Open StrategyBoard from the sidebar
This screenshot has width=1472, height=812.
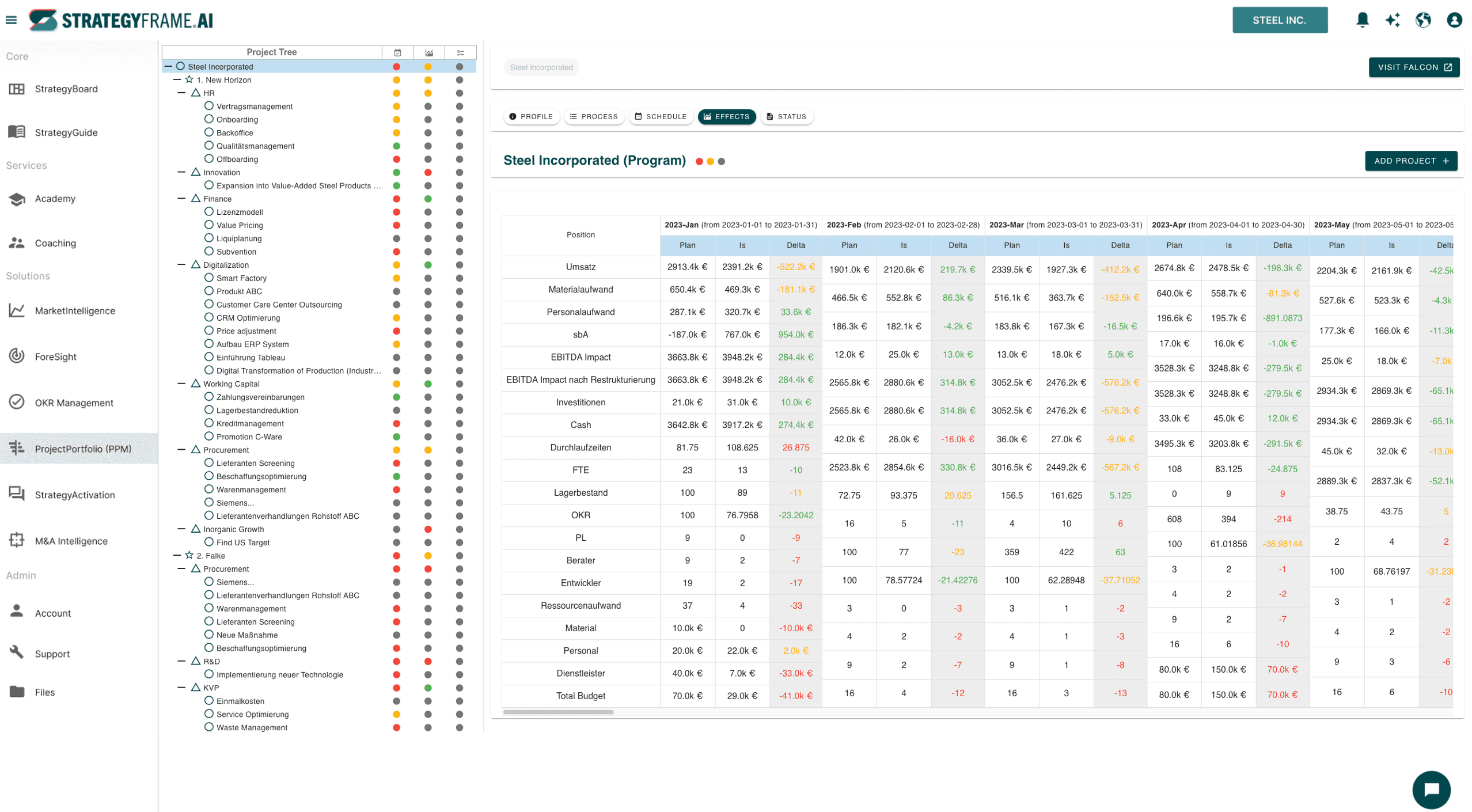tap(66, 89)
